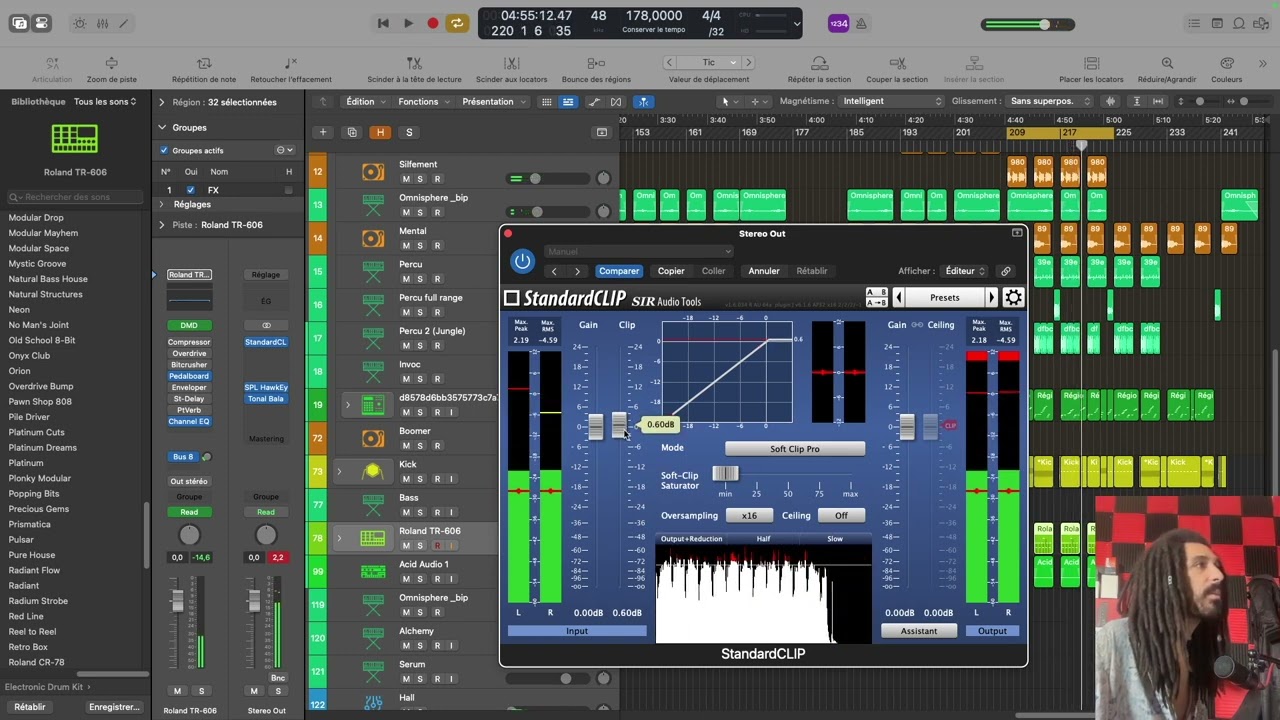The image size is (1280, 720).
Task: Open the Glissement Sans superpos. dropdown
Action: click(x=1048, y=101)
